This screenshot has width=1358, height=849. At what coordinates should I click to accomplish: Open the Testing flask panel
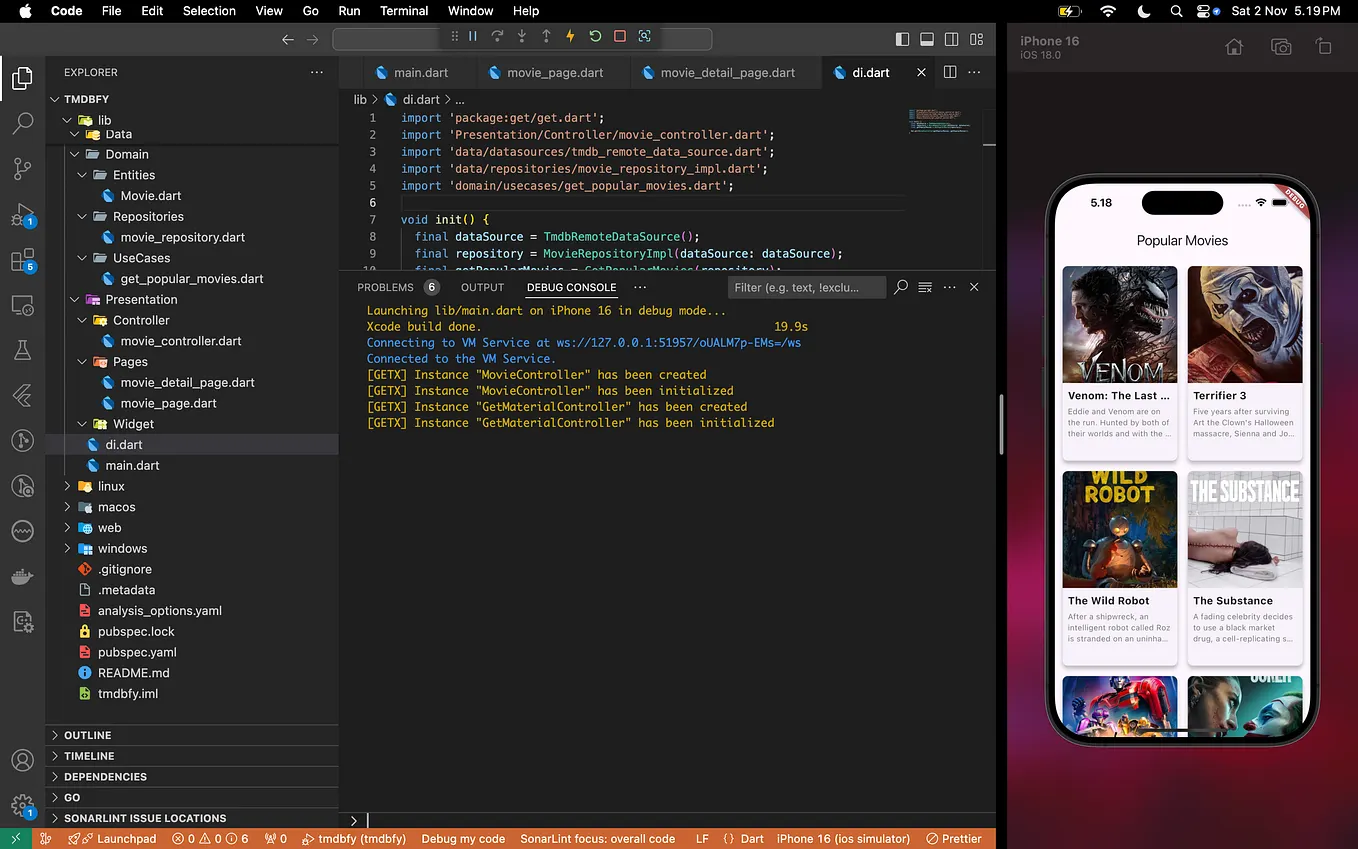pos(22,350)
